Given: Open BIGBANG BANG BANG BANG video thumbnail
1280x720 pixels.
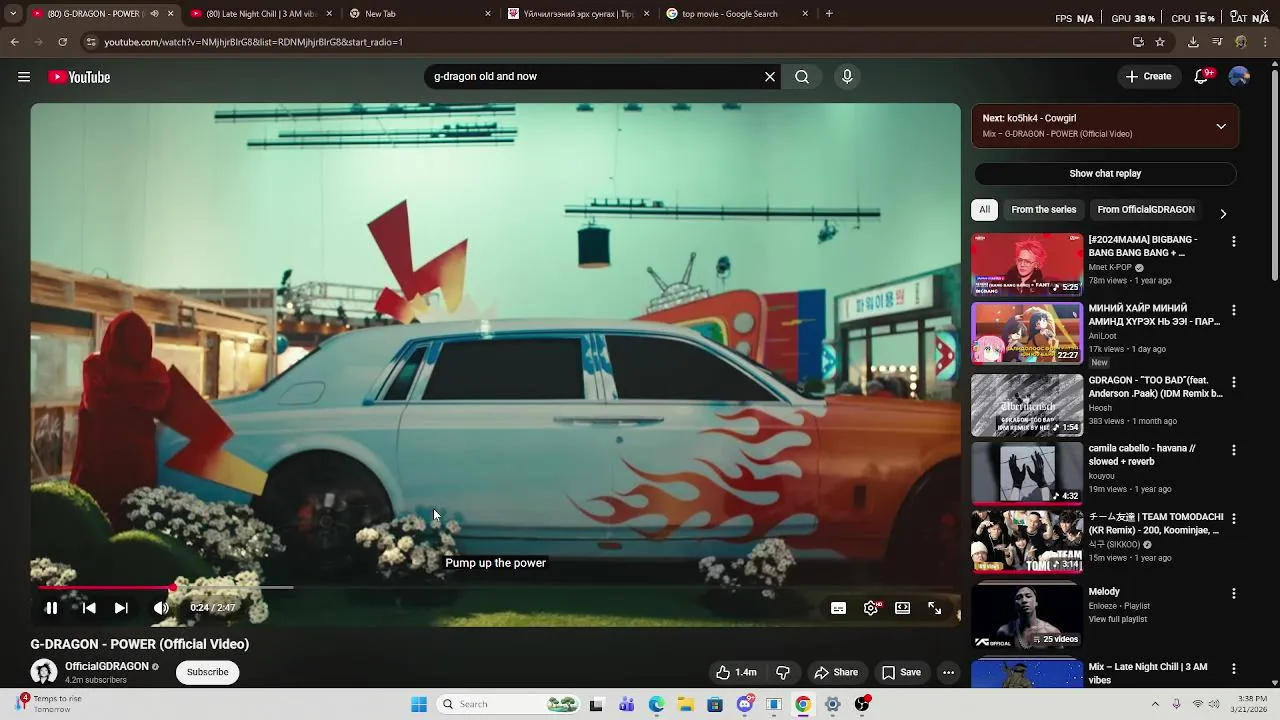Looking at the screenshot, I should tap(1027, 265).
